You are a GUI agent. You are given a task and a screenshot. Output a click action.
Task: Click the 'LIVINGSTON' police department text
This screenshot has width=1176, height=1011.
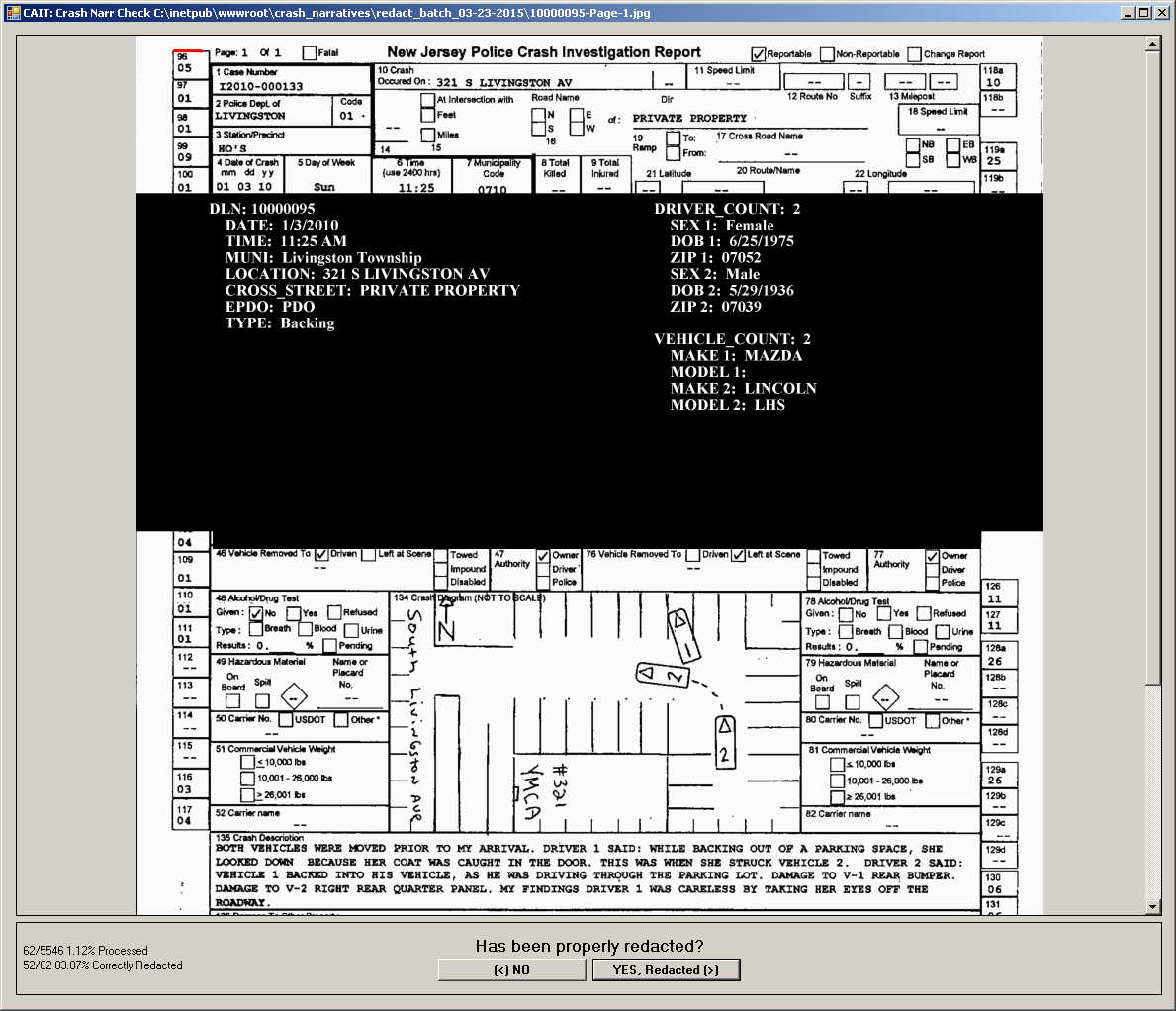tap(250, 116)
